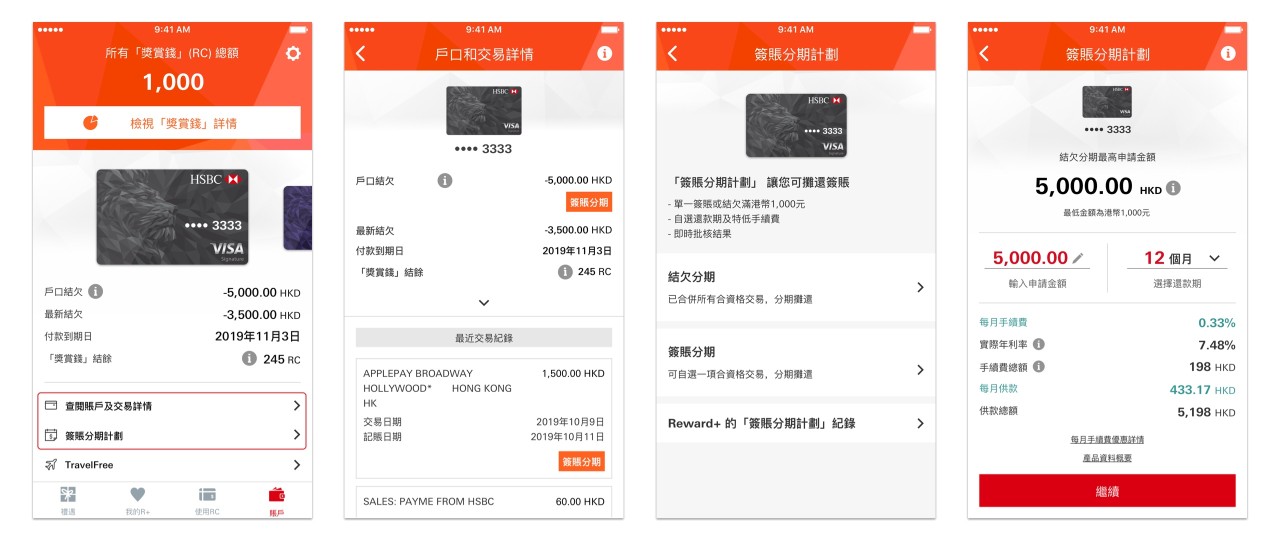Tap info icon beside 245 RC on 戶口和交易詳情 screen
Image resolution: width=1280 pixels, height=540 pixels.
(565, 271)
